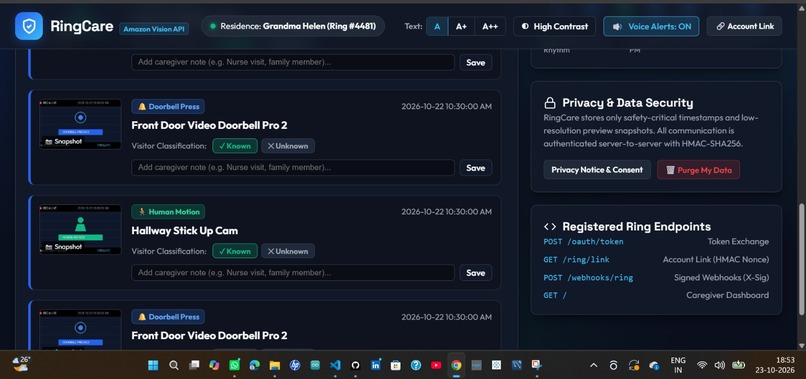Click the caregiver note field under Hallway Stick Up Cam
806x379 pixels.
point(293,273)
